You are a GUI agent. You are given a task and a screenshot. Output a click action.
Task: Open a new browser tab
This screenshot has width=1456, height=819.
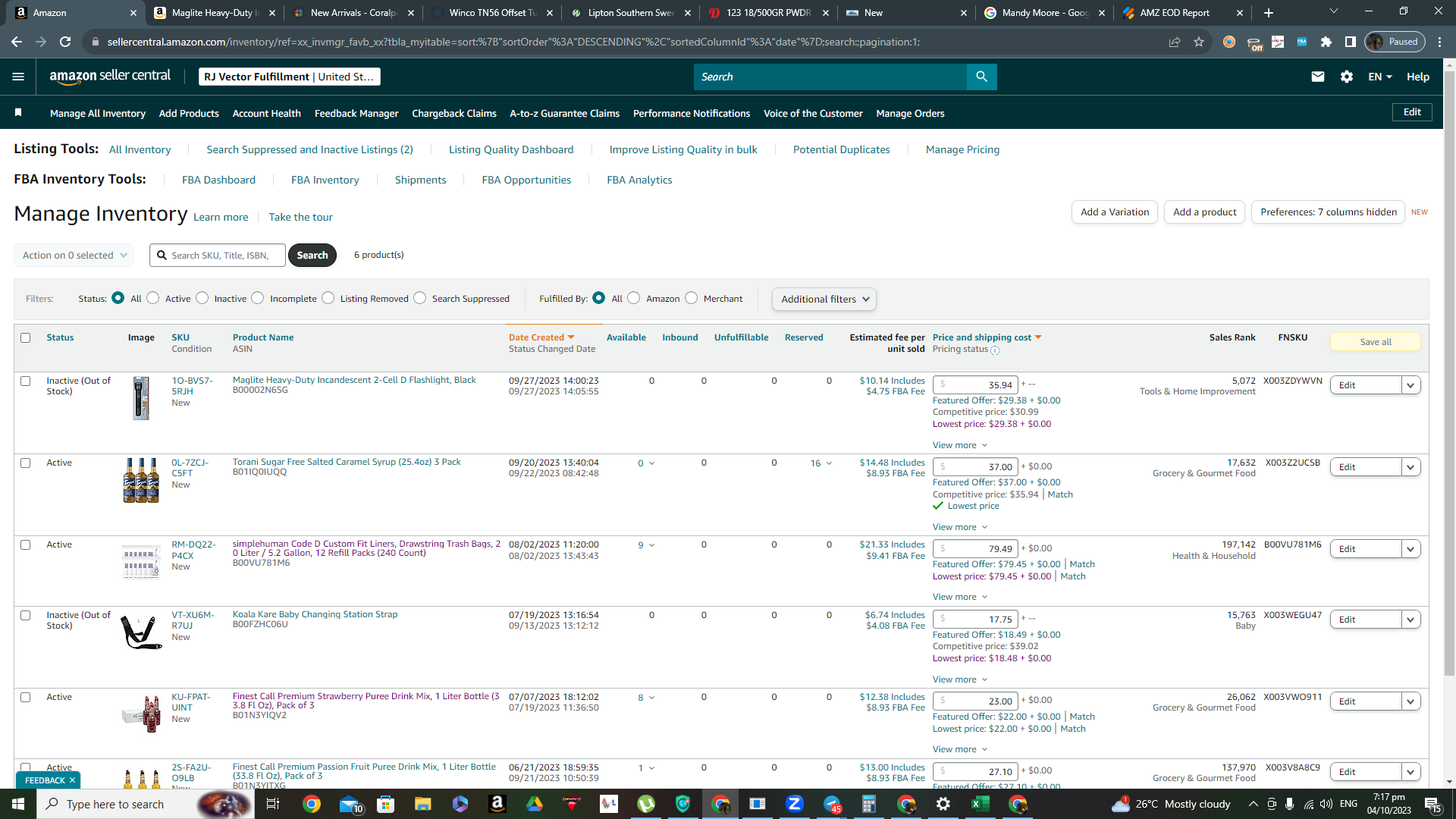click(1269, 13)
